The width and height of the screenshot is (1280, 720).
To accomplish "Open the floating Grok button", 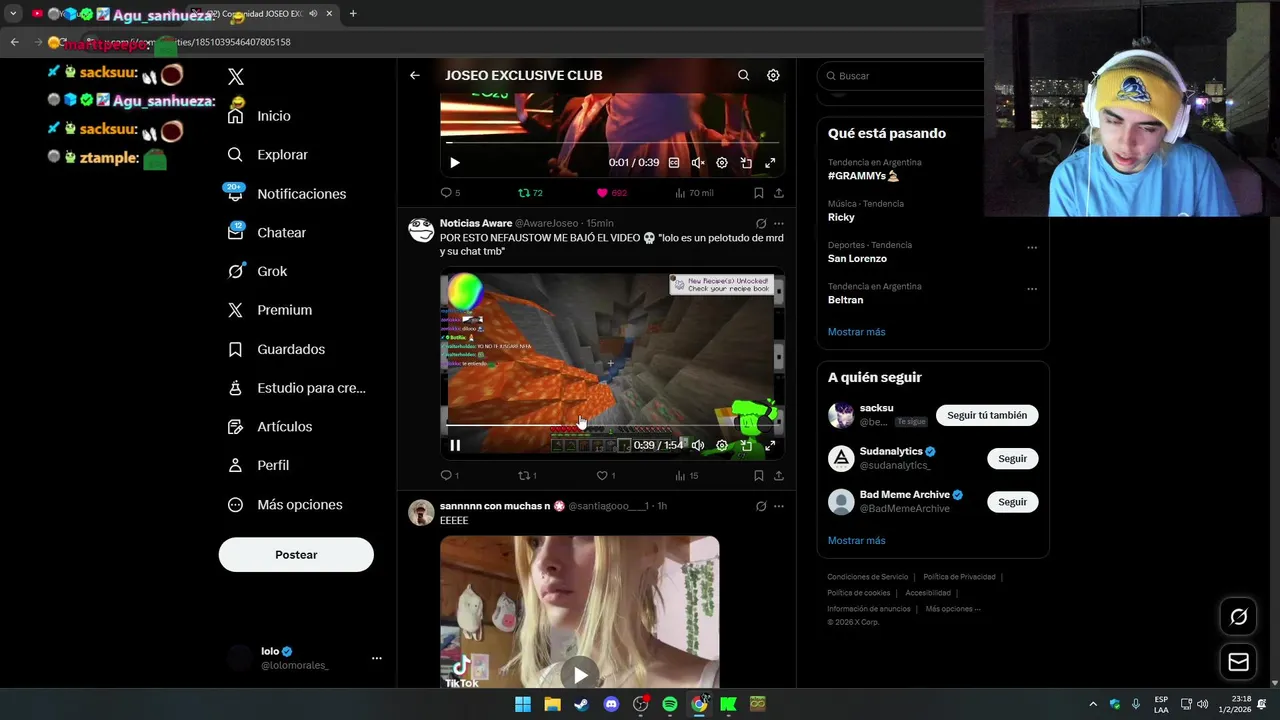I will tap(1238, 617).
